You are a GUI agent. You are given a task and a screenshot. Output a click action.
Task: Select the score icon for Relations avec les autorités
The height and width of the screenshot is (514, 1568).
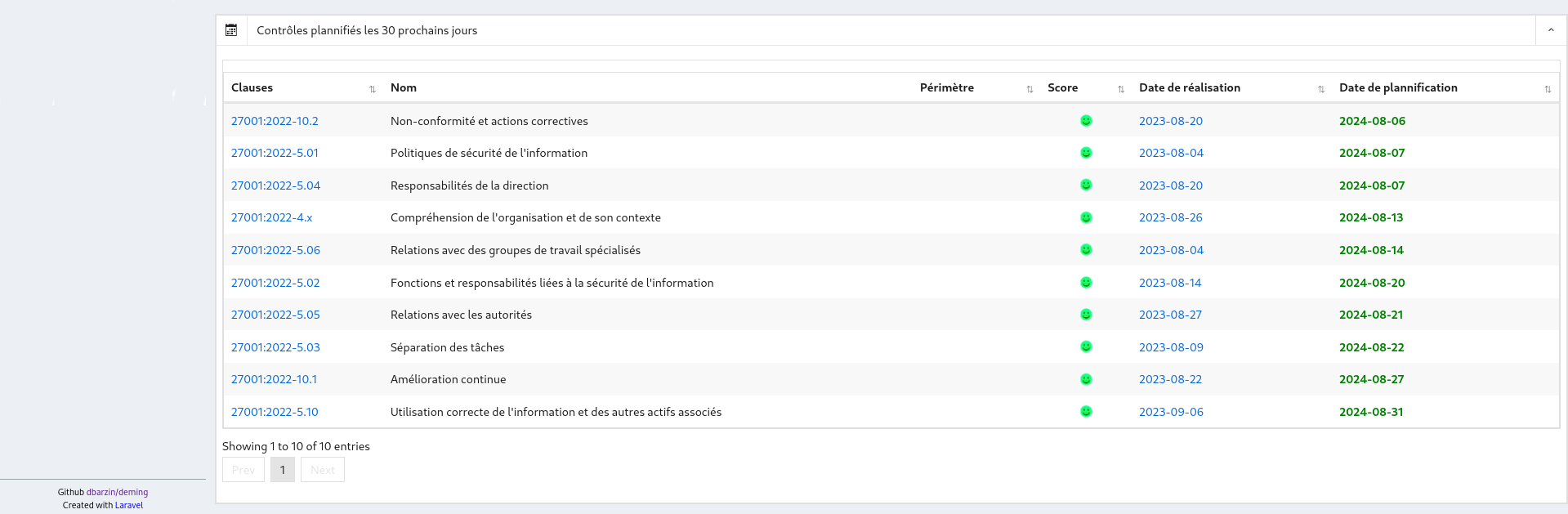1085,315
